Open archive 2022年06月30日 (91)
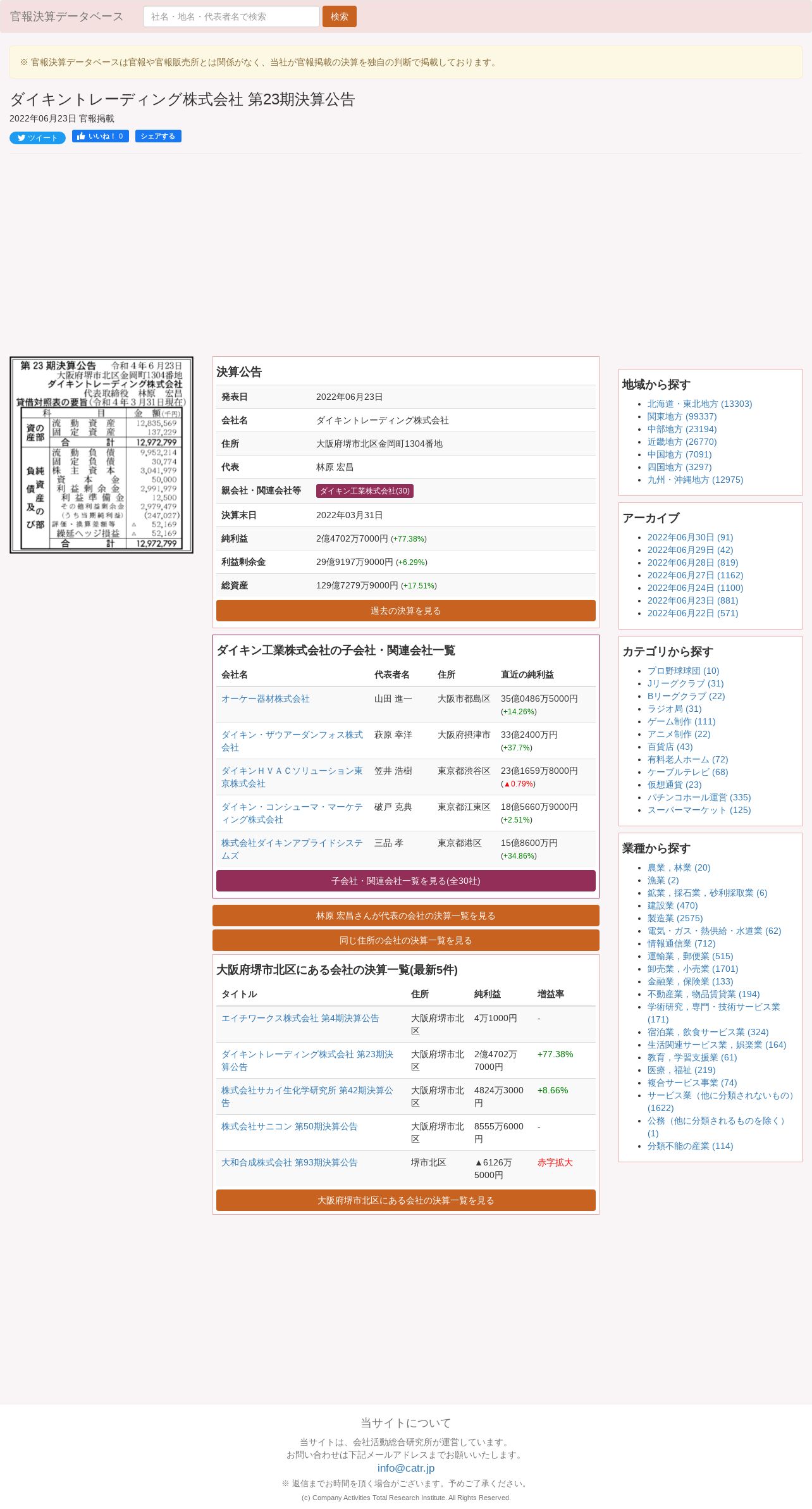The height and width of the screenshot is (1509, 812). [690, 537]
